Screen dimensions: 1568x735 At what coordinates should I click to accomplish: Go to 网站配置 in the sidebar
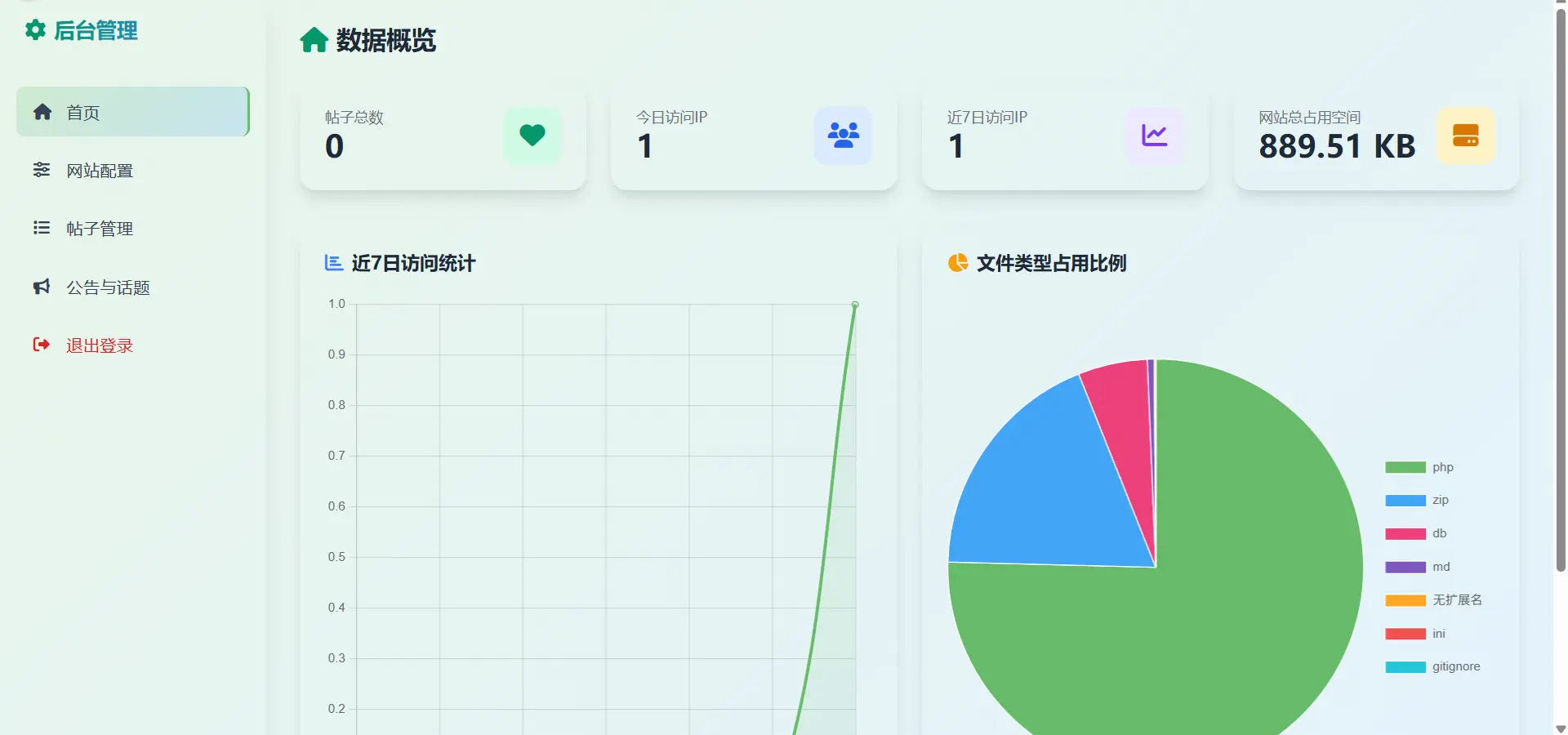100,171
